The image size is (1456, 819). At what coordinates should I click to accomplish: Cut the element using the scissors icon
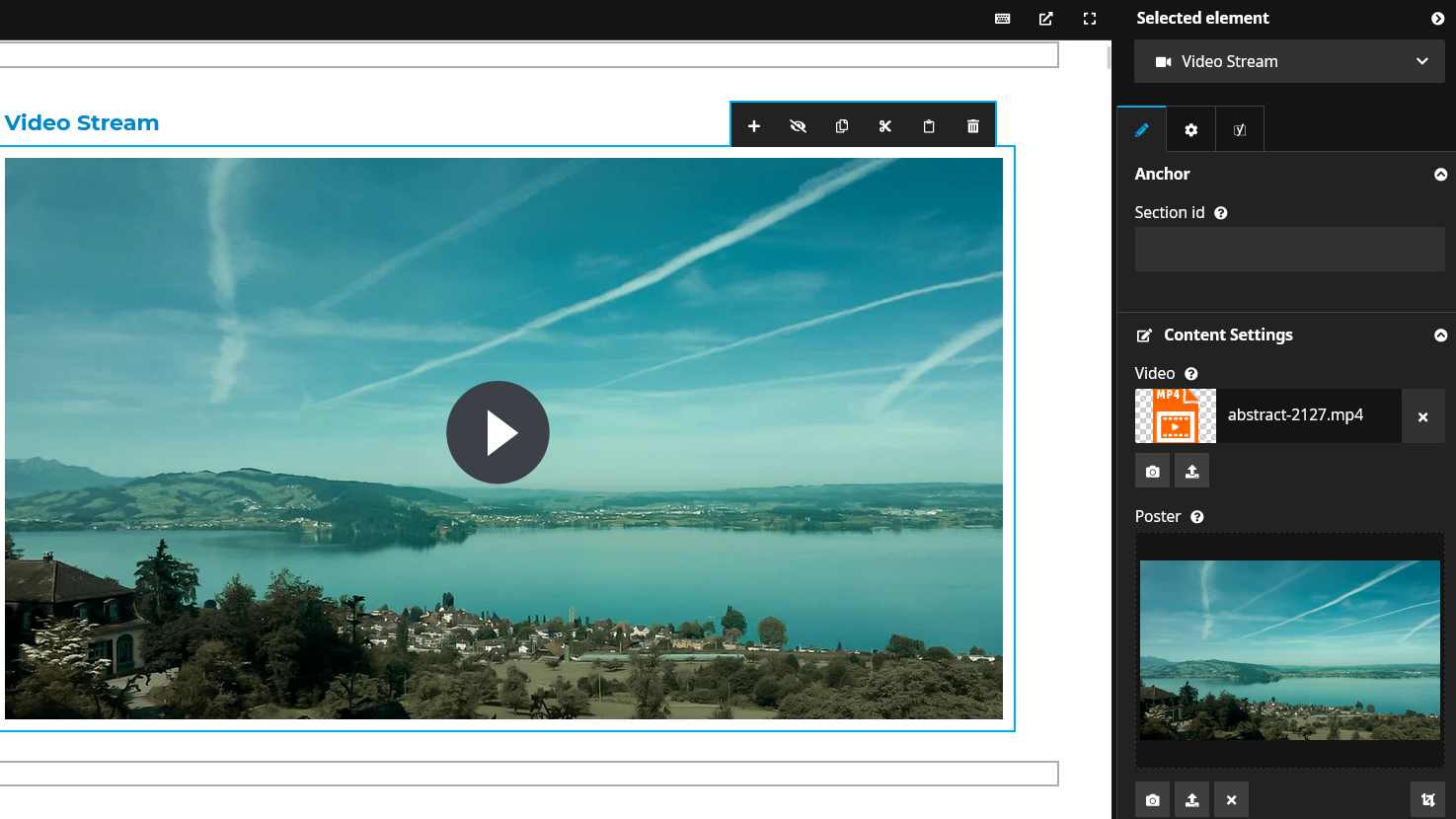point(885,126)
